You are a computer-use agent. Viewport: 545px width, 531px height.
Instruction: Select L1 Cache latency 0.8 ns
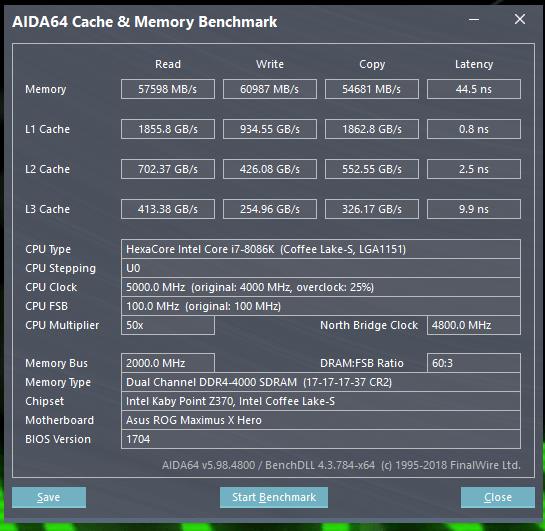474,129
